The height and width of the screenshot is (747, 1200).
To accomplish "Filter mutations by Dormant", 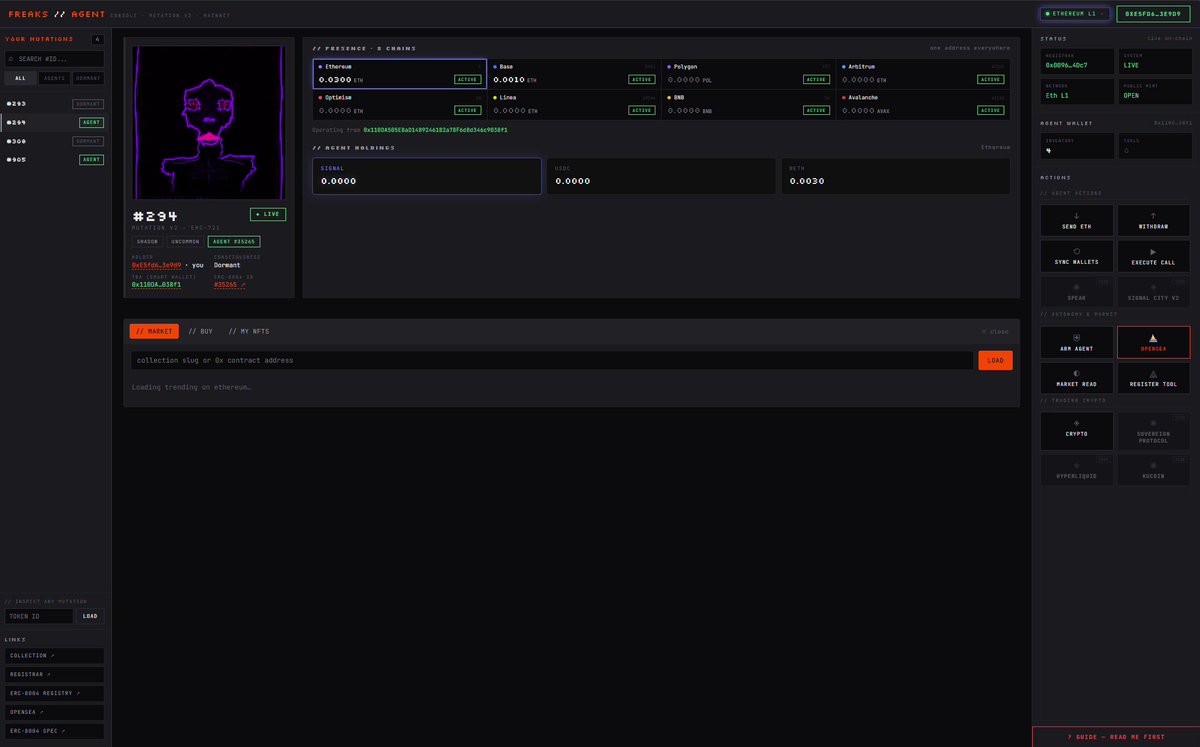I will (88, 77).
